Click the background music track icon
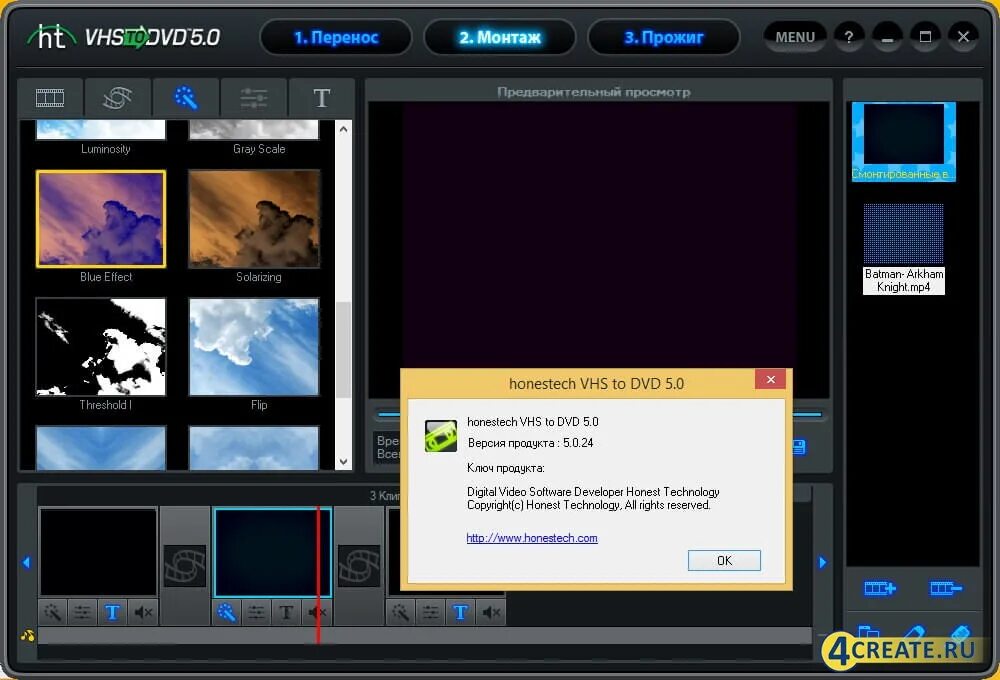This screenshot has width=1000, height=680. click(27, 635)
